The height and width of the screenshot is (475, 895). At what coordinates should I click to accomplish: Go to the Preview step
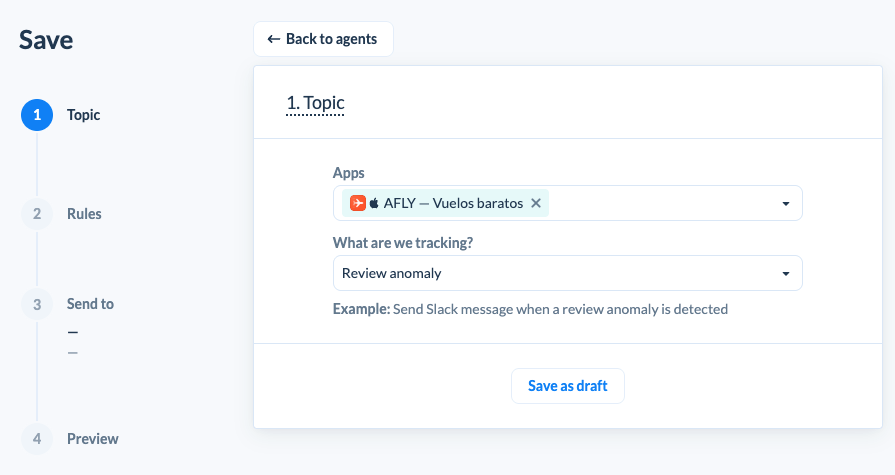pos(92,439)
